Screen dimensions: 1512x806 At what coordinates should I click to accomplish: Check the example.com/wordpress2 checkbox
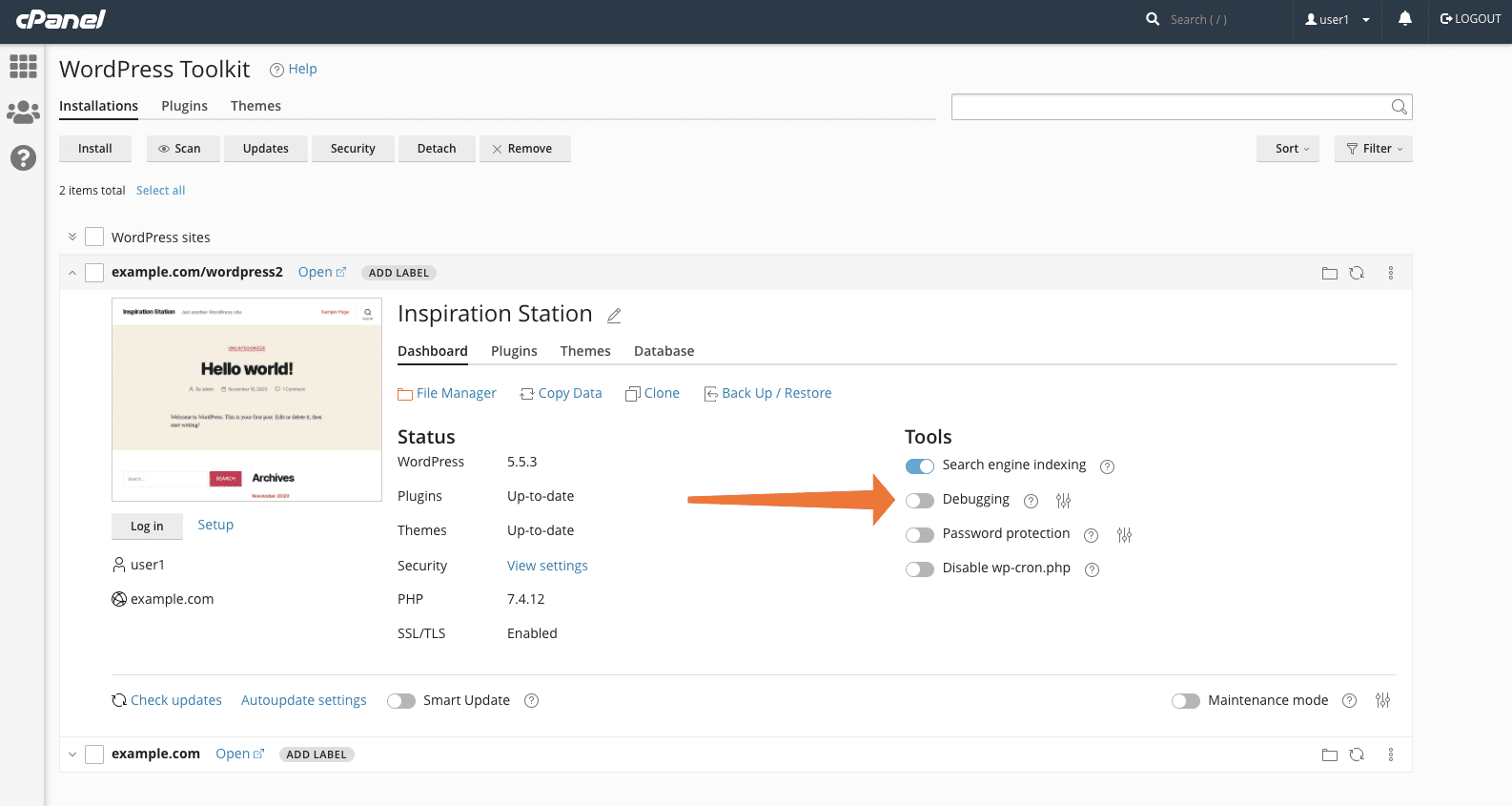tap(94, 273)
